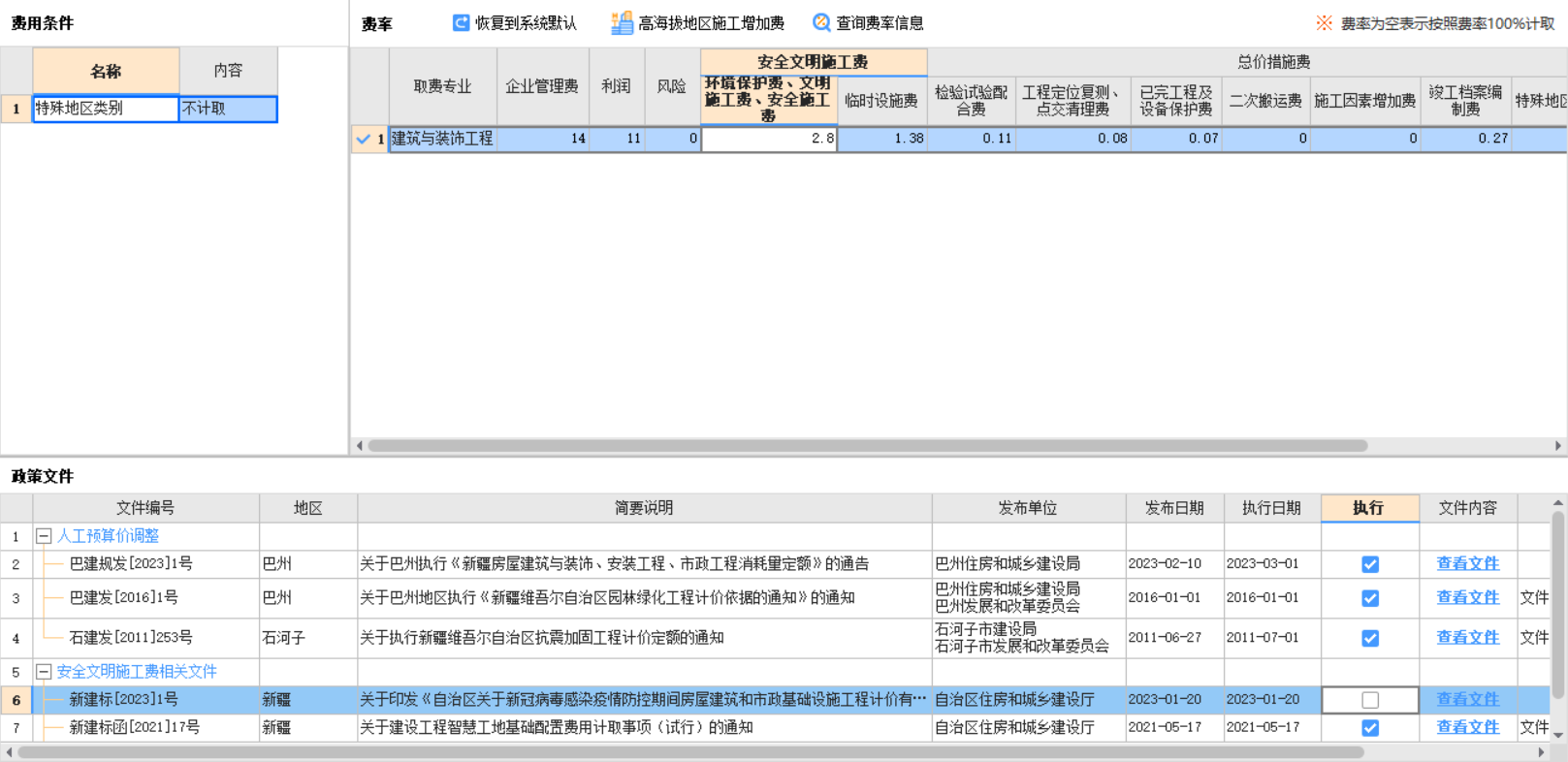Click the 2023-02-10 publish date cell

pos(1174,564)
